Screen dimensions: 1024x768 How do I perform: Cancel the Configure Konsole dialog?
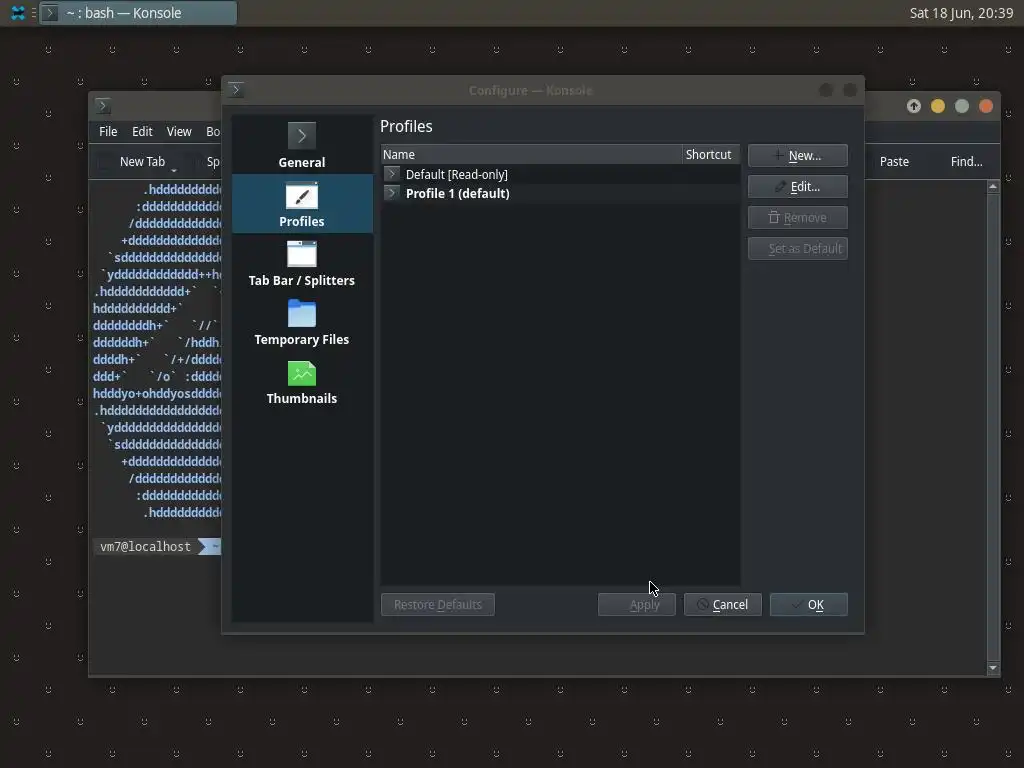point(722,605)
